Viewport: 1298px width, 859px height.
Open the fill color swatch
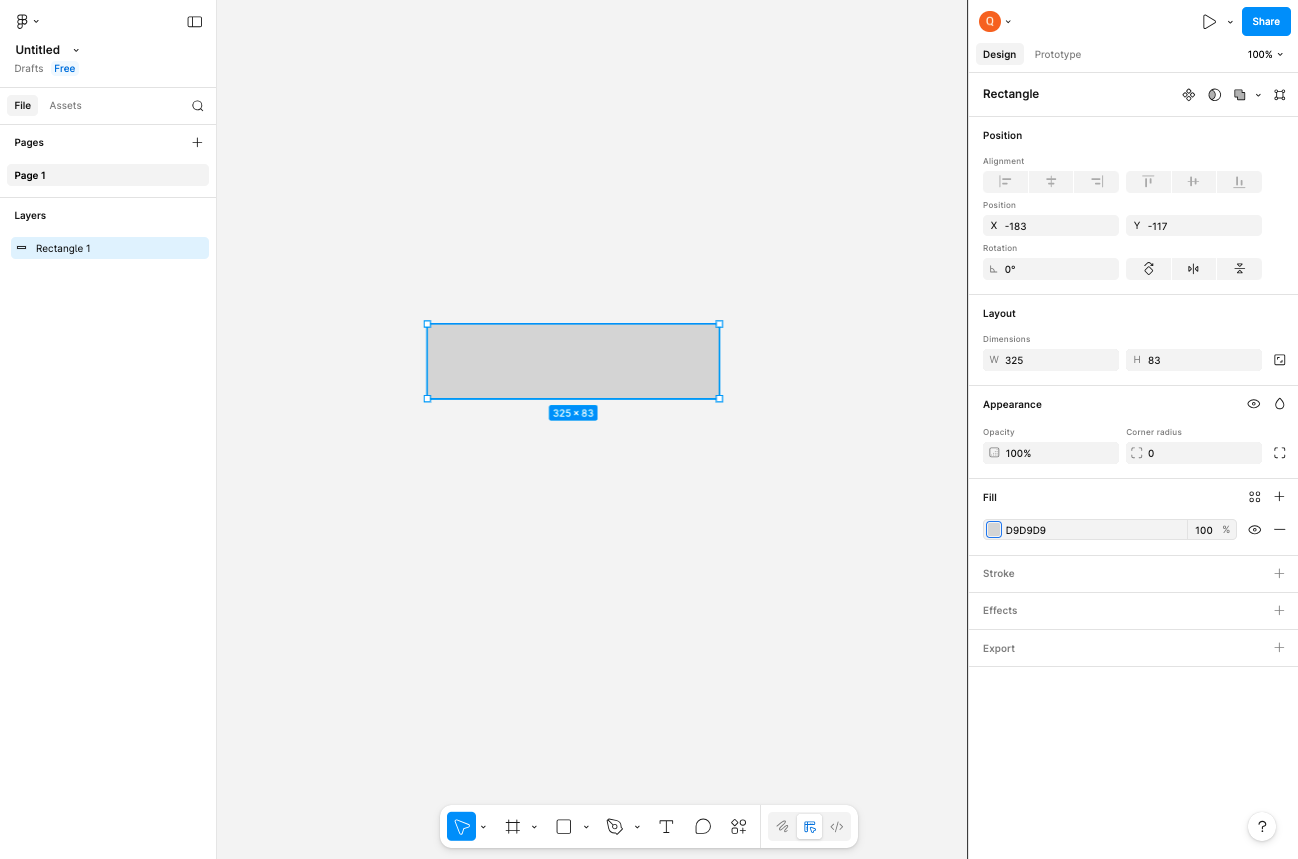click(x=994, y=530)
